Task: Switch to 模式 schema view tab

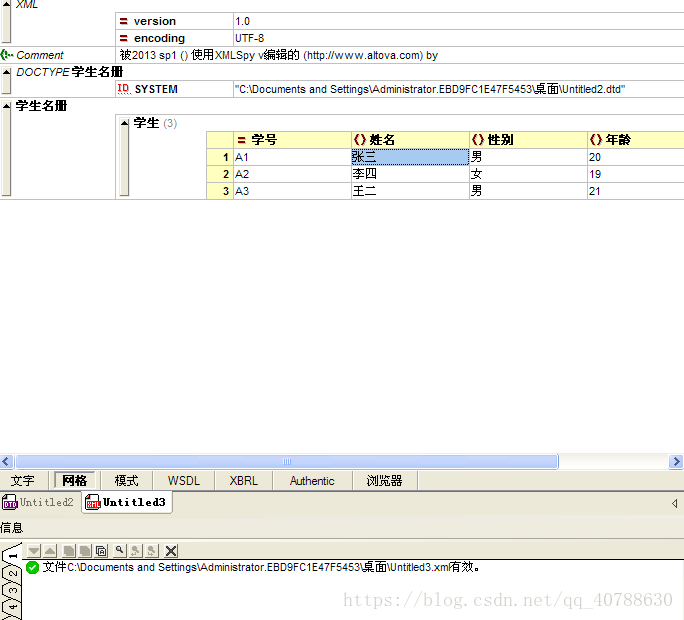Action: pos(127,481)
